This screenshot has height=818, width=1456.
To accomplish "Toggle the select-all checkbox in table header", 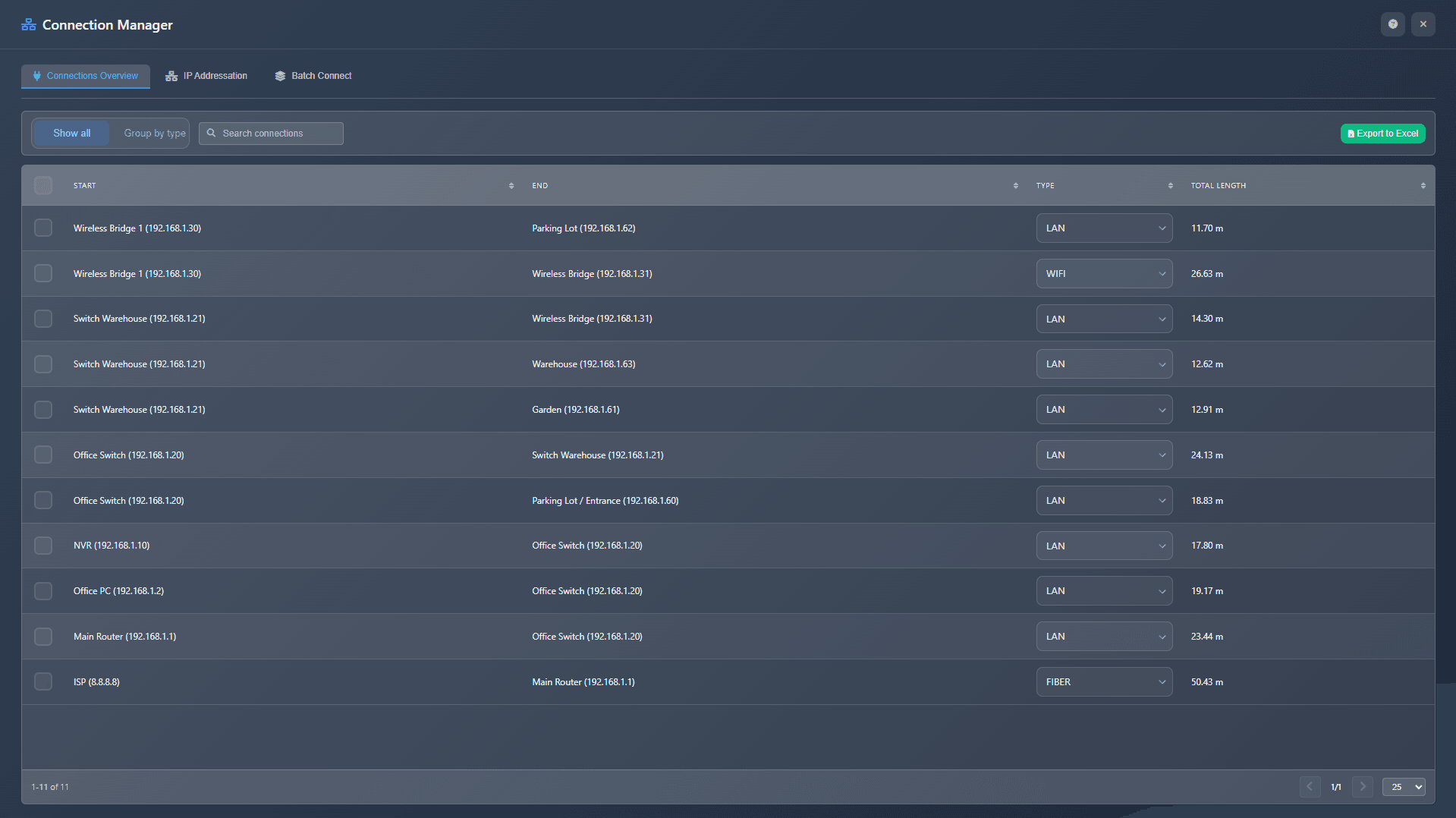I will pyautogui.click(x=43, y=186).
